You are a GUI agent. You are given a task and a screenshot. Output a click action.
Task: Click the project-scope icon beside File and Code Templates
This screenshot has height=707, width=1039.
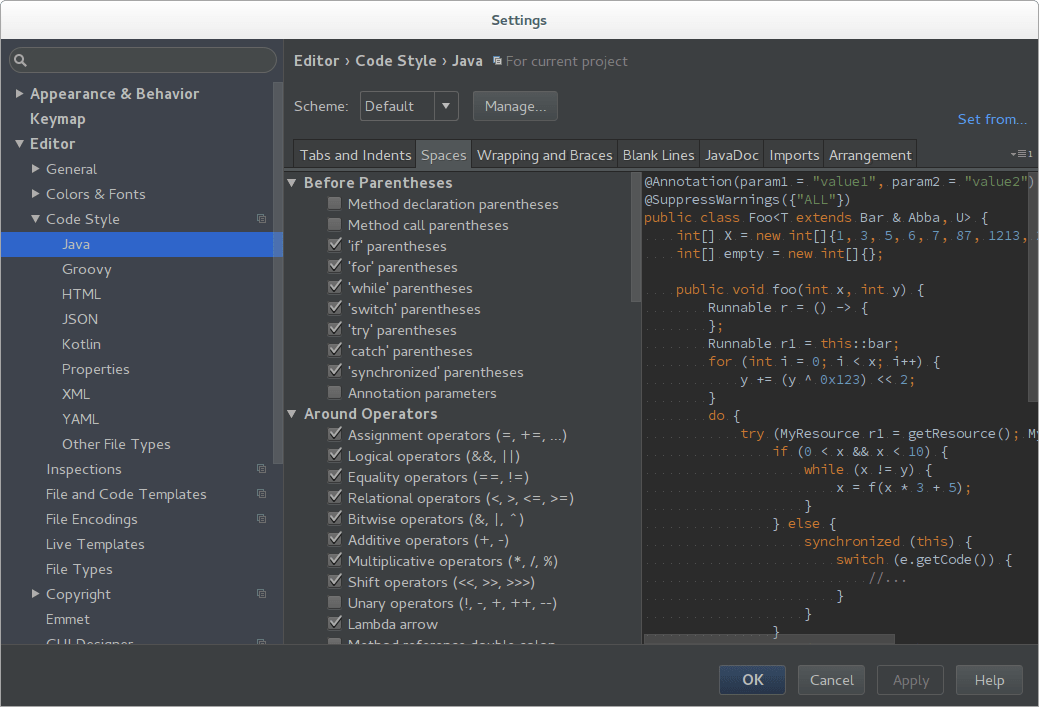coord(261,494)
